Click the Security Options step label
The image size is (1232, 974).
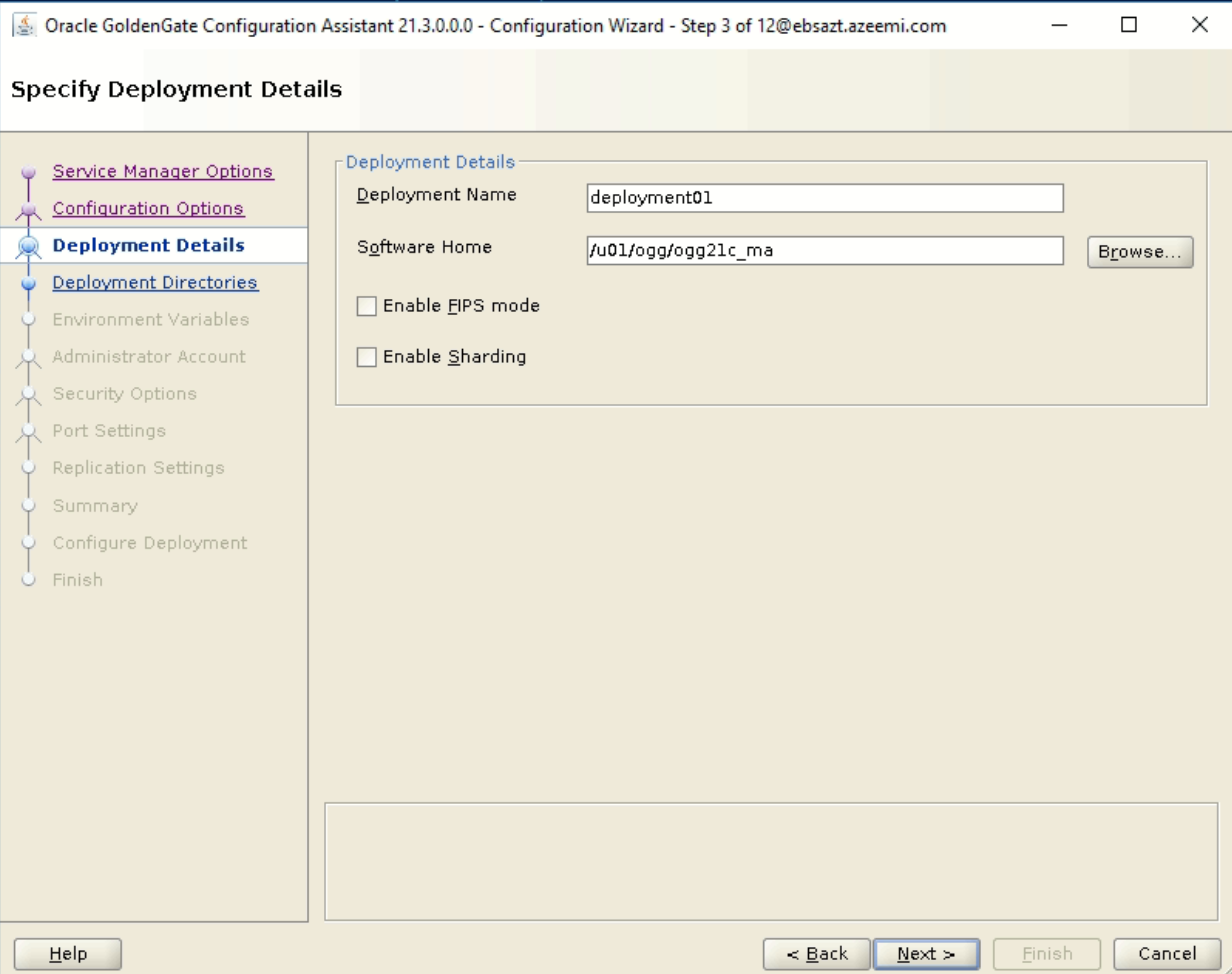click(x=125, y=393)
